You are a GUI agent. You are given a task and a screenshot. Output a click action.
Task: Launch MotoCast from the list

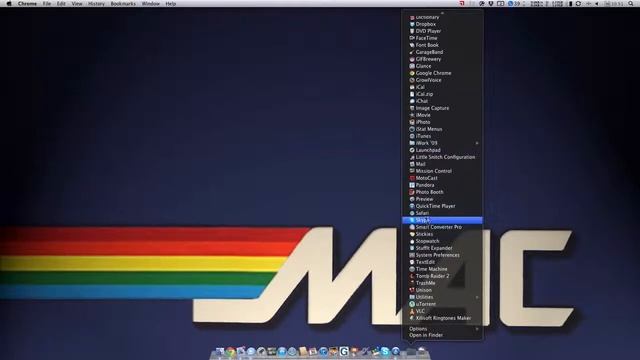pos(442,178)
